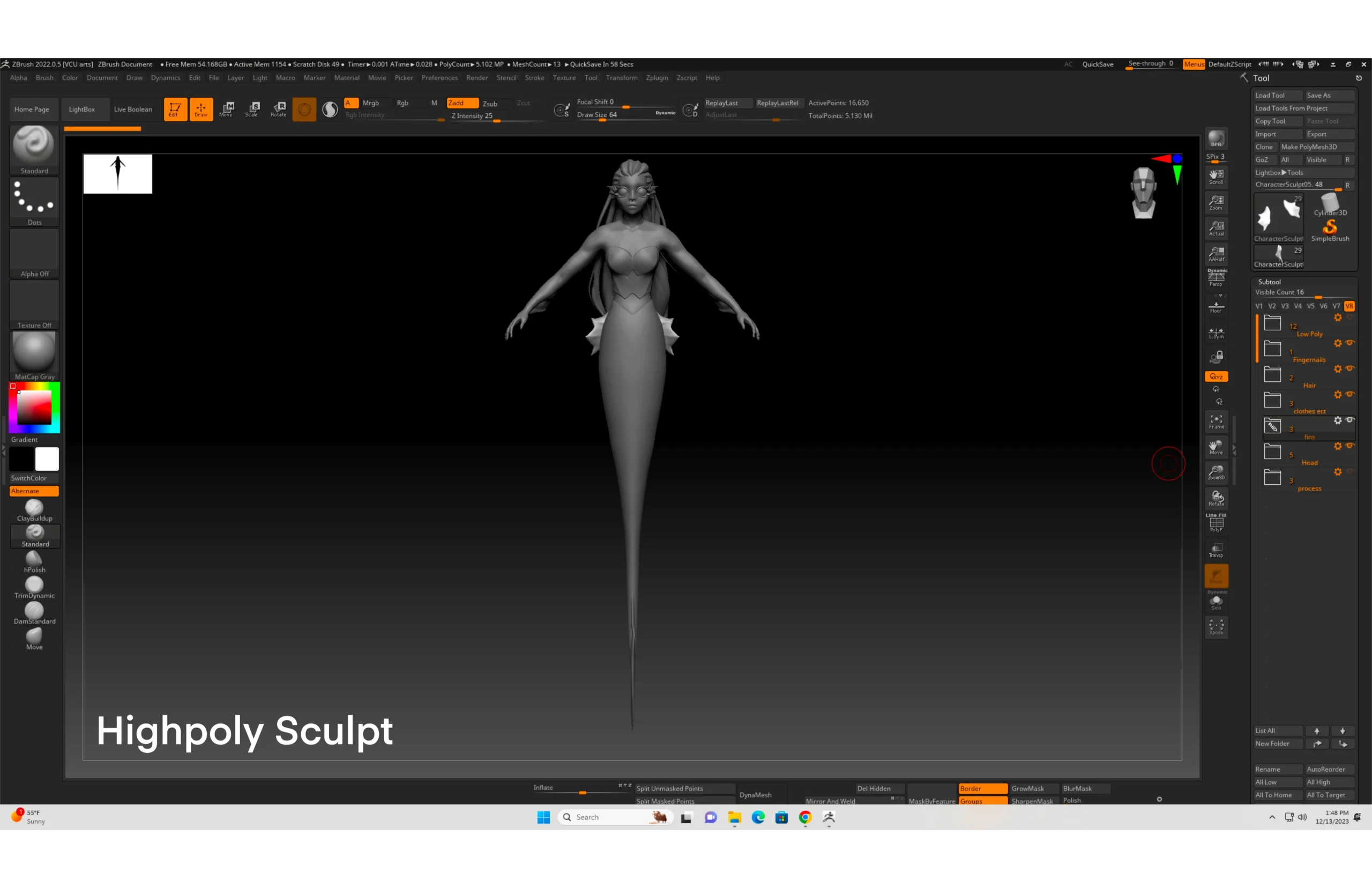The height and width of the screenshot is (888, 1372).
Task: Select the hPolish brush
Action: [x=35, y=561]
